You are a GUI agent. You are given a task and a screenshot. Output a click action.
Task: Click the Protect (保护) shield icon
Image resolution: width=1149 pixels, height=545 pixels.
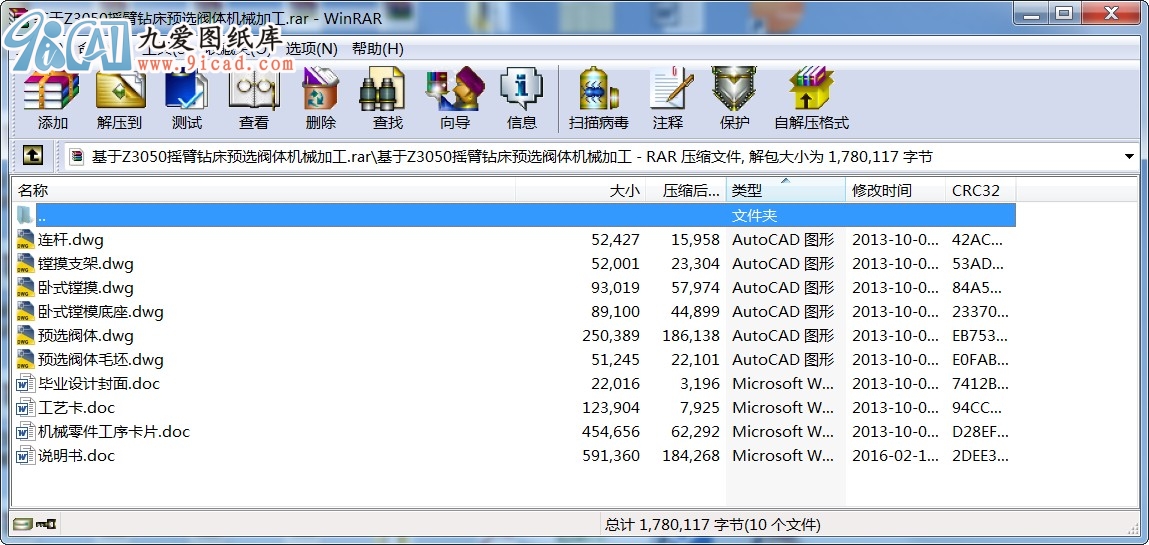(x=734, y=98)
